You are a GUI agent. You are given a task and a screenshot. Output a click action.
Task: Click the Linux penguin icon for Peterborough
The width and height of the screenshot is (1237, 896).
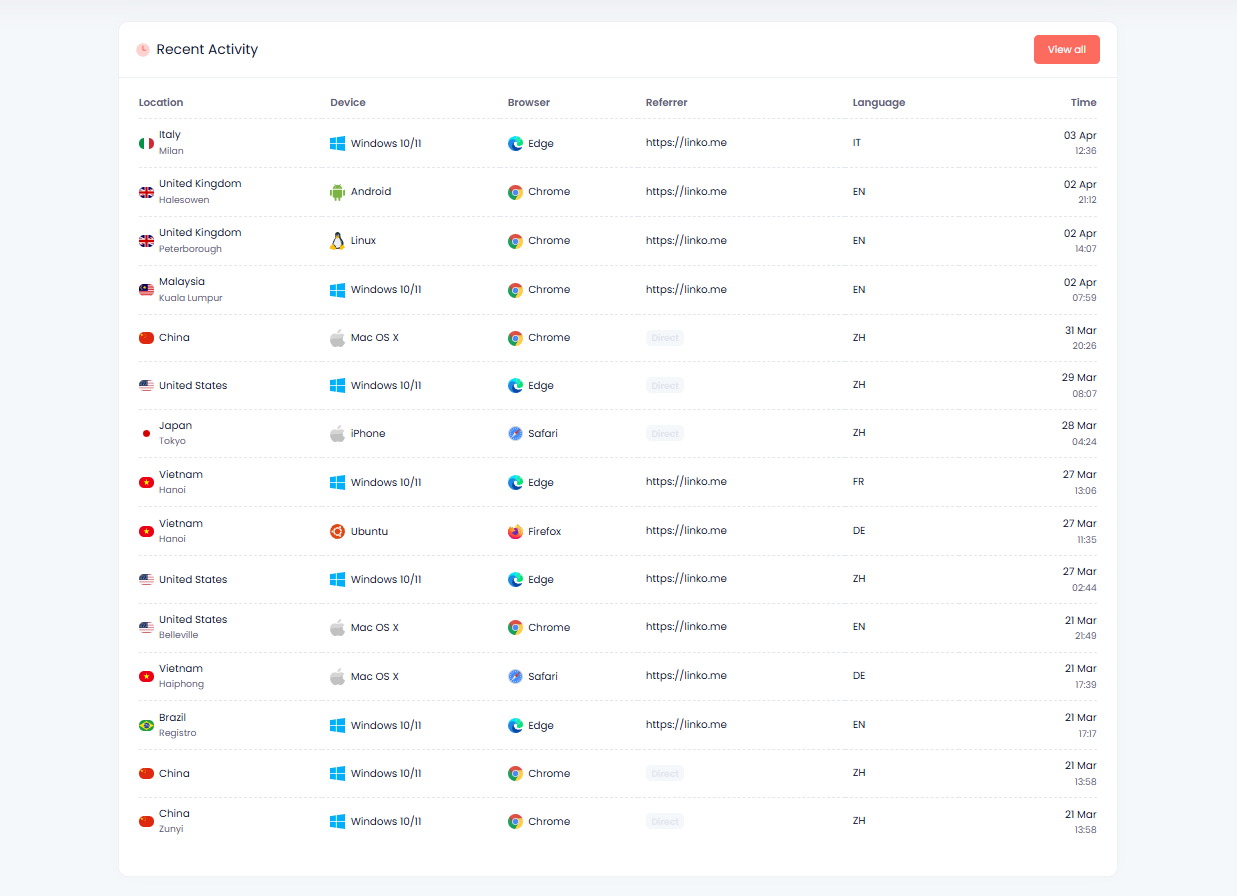click(336, 240)
